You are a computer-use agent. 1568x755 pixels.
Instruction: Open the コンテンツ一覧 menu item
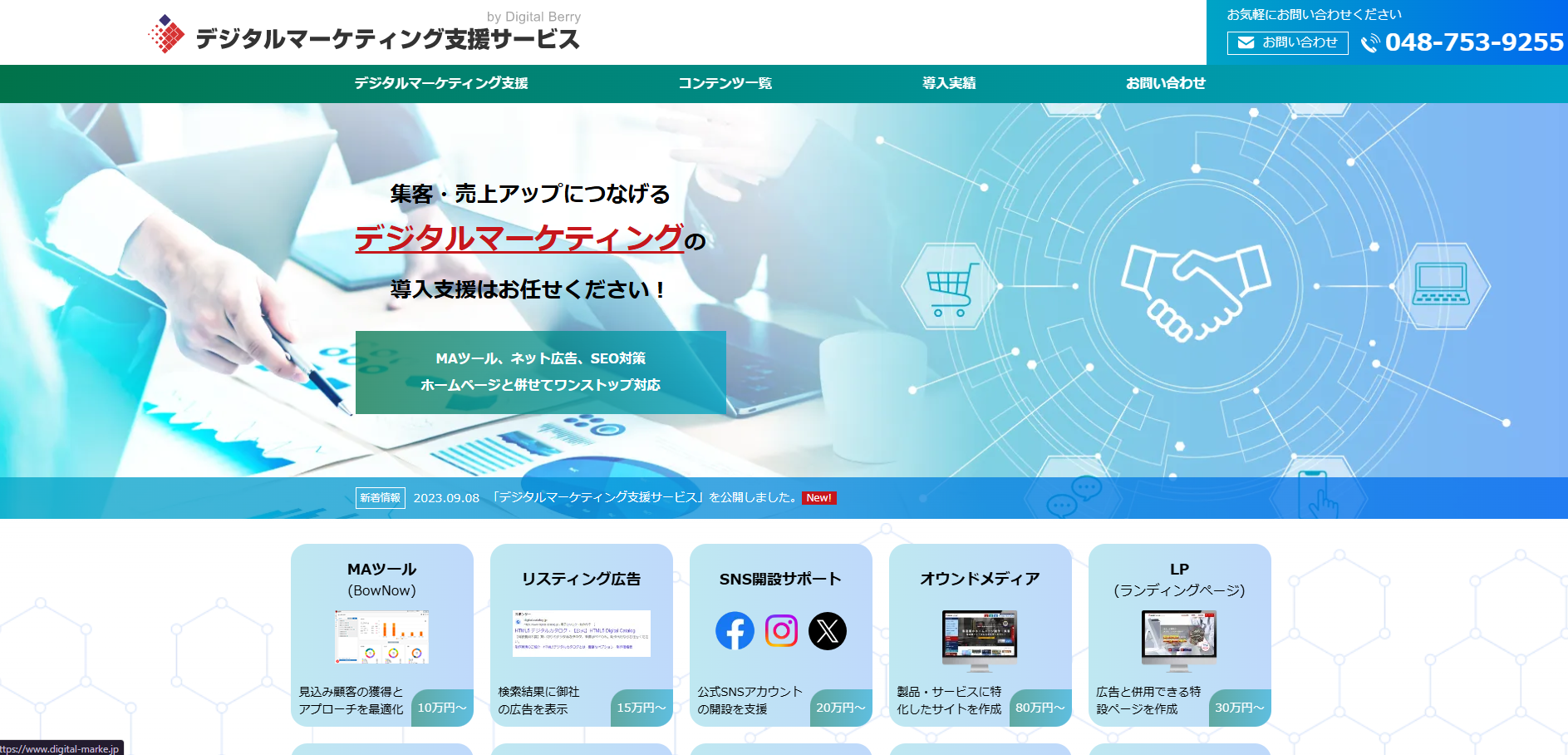(x=725, y=83)
